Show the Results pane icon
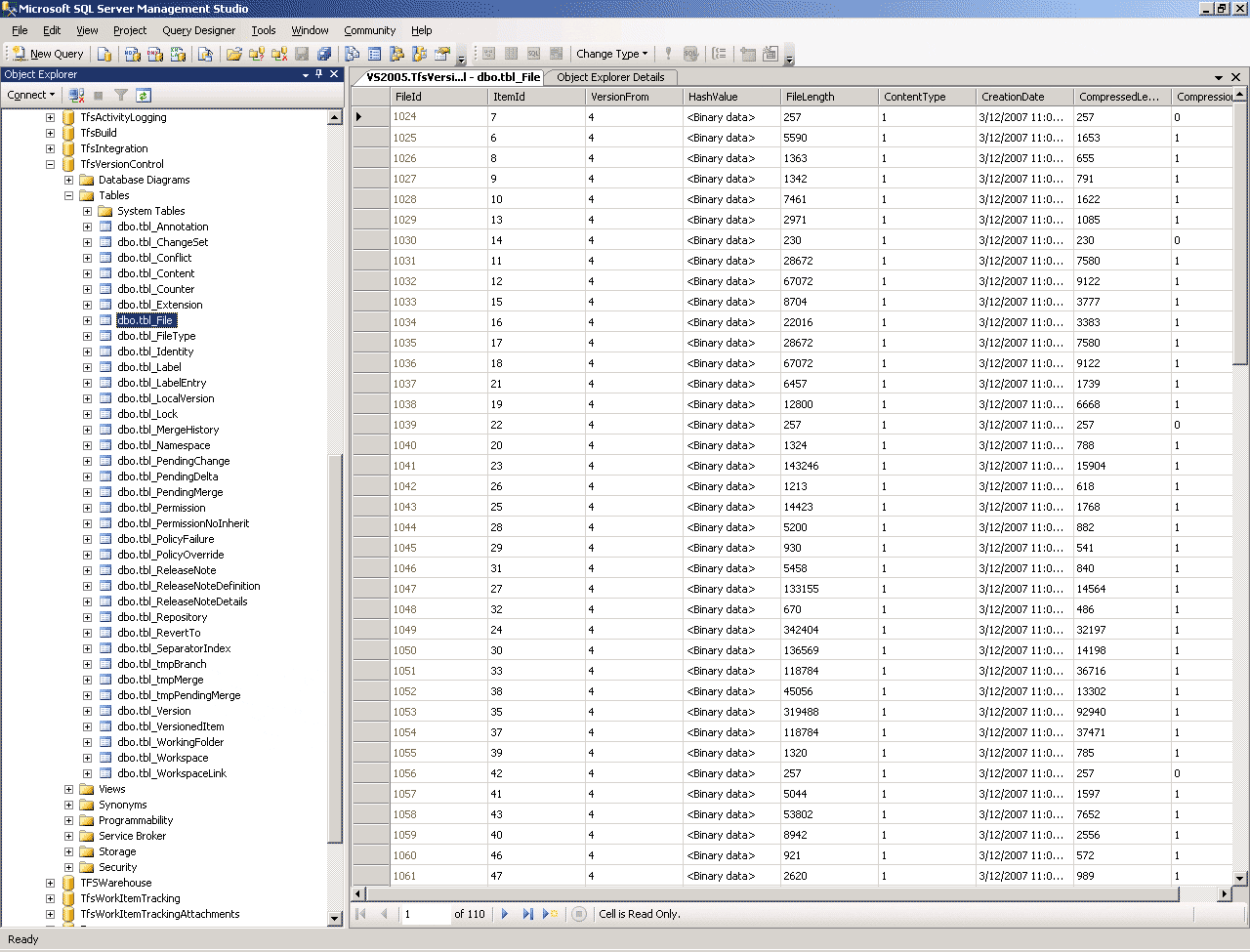 point(557,54)
